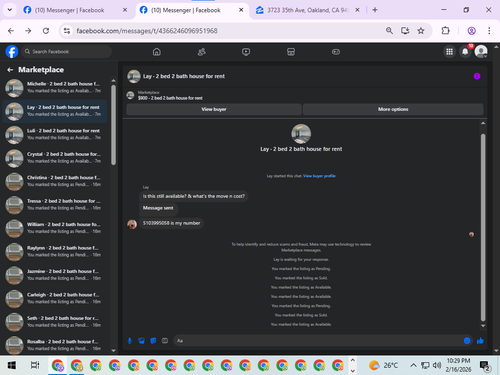Open Windows Start menu
This screenshot has height=375, width=500.
coord(12,365)
